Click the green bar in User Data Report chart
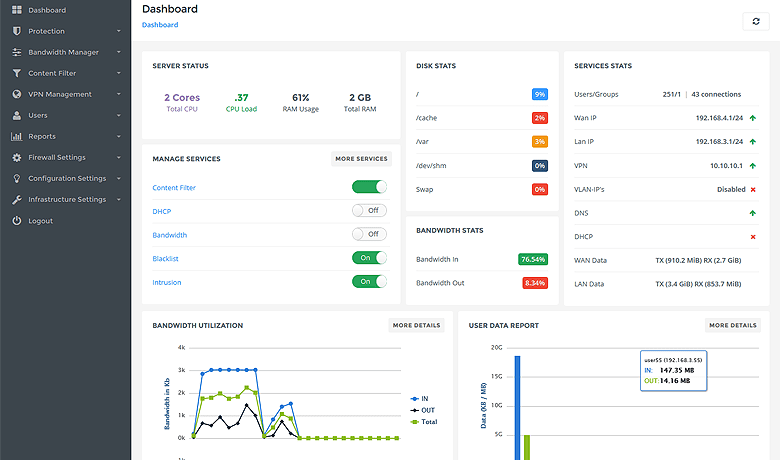The height and width of the screenshot is (460, 780). tap(527, 448)
